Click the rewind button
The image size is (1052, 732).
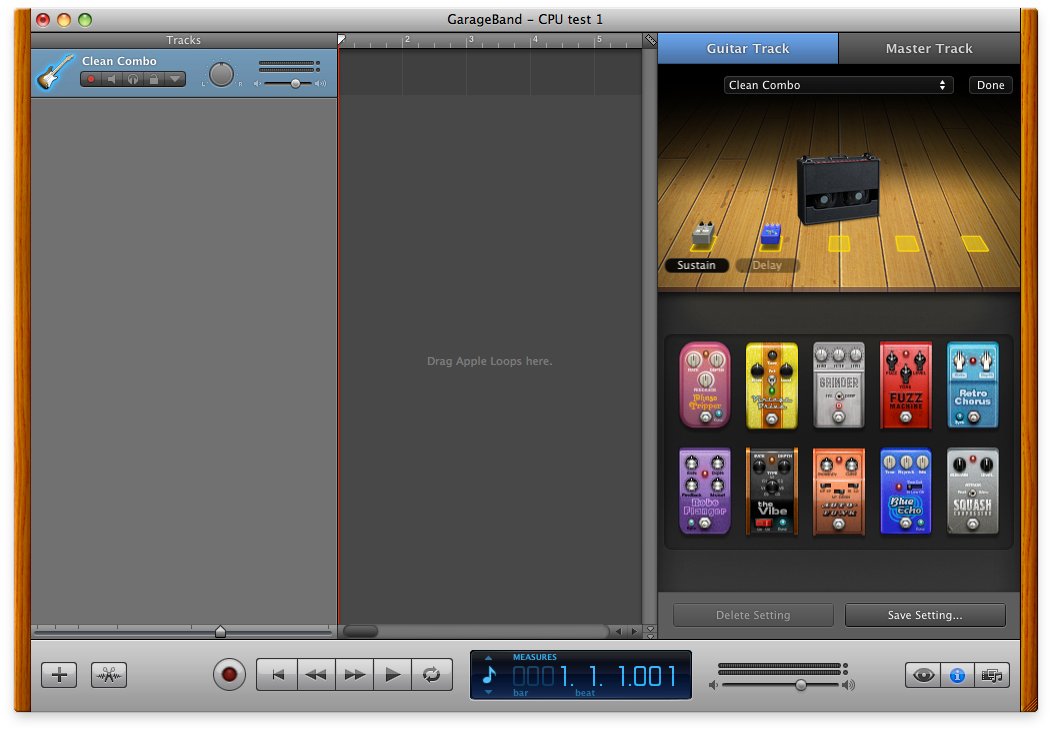(x=315, y=675)
